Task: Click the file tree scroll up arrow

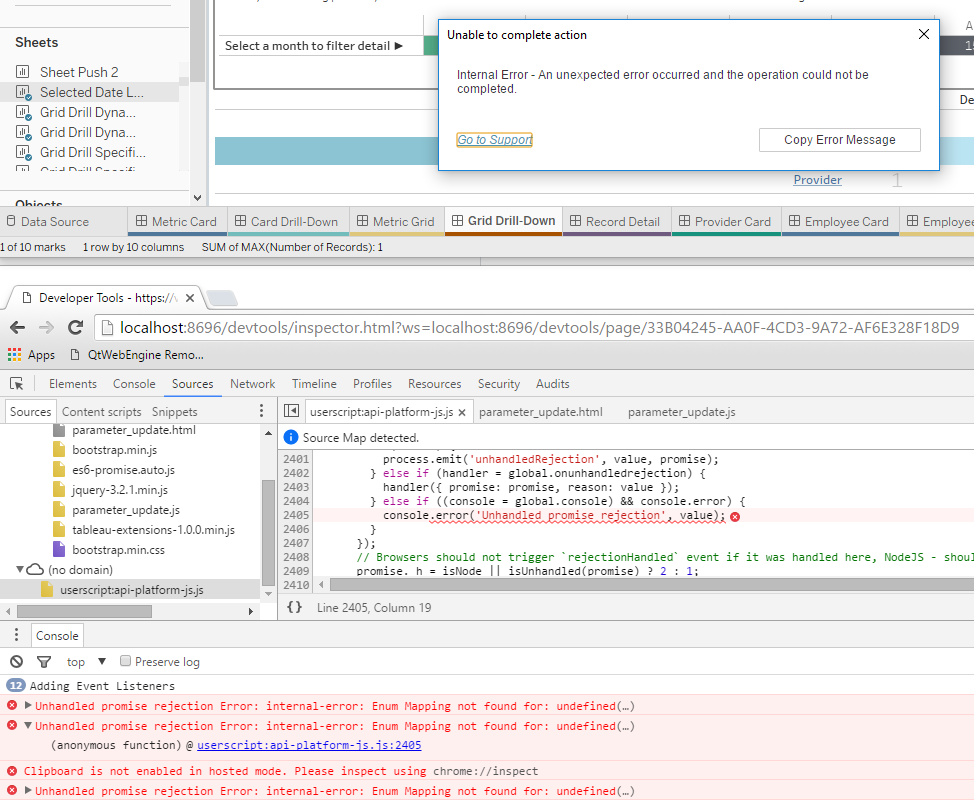Action: pyautogui.click(x=268, y=433)
